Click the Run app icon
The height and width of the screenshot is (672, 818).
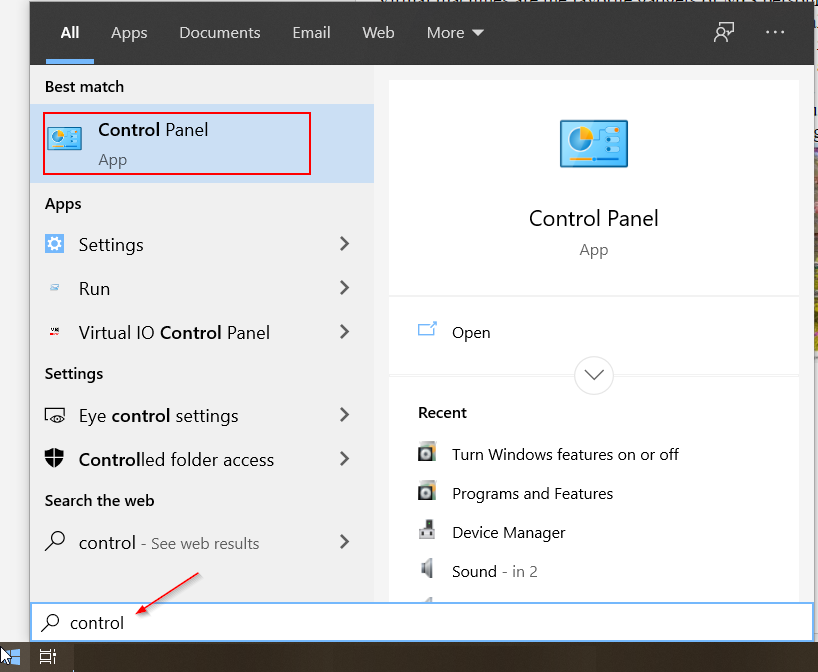(x=54, y=287)
